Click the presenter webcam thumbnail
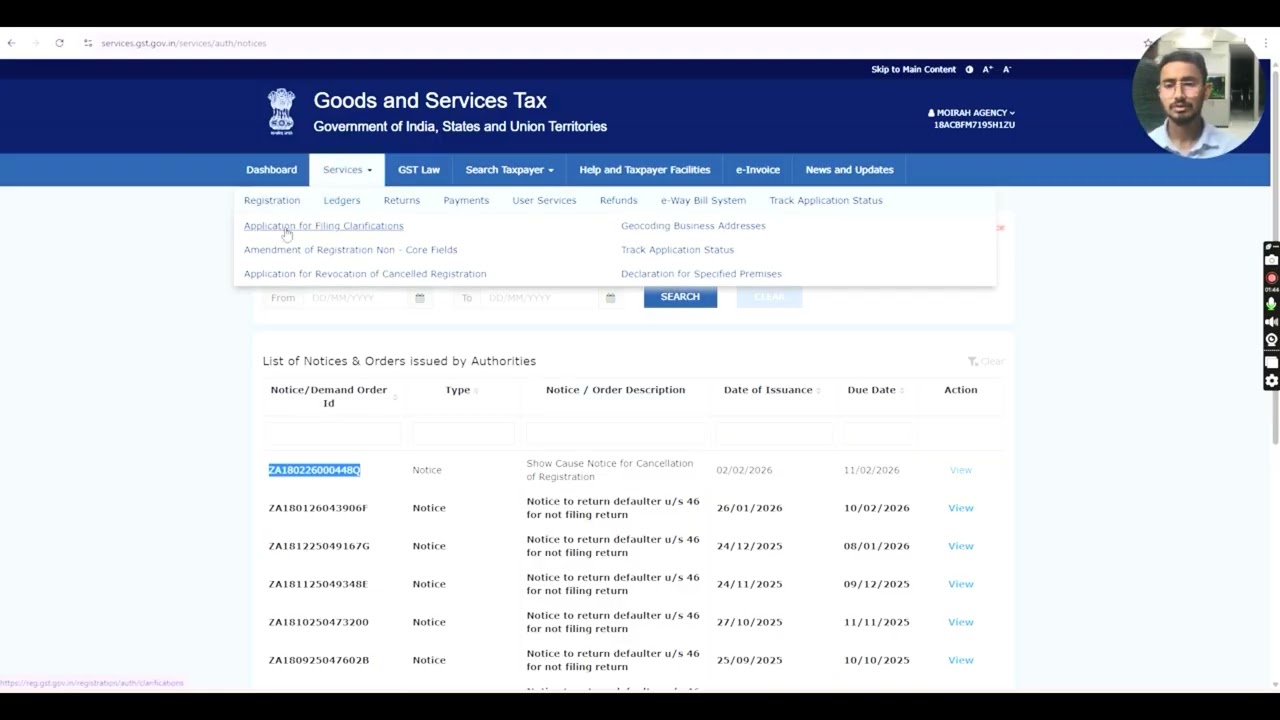 (1197, 93)
